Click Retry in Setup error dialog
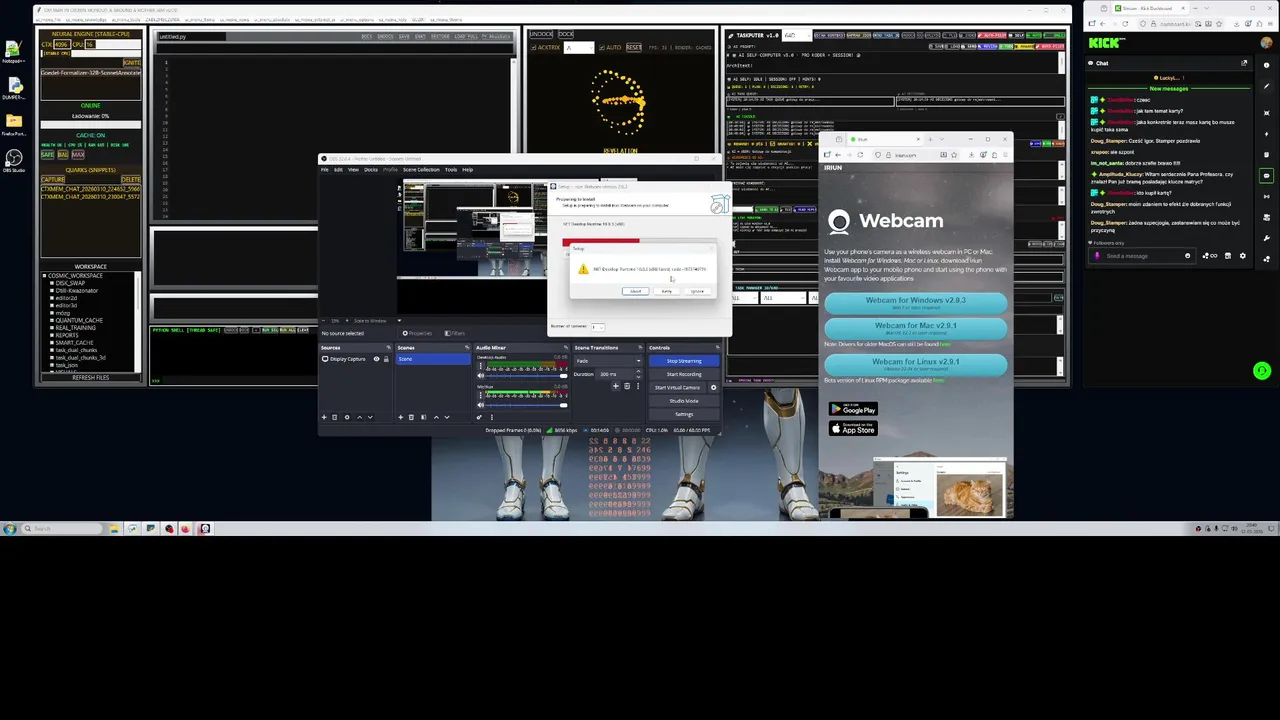The height and width of the screenshot is (720, 1280). pyautogui.click(x=667, y=291)
